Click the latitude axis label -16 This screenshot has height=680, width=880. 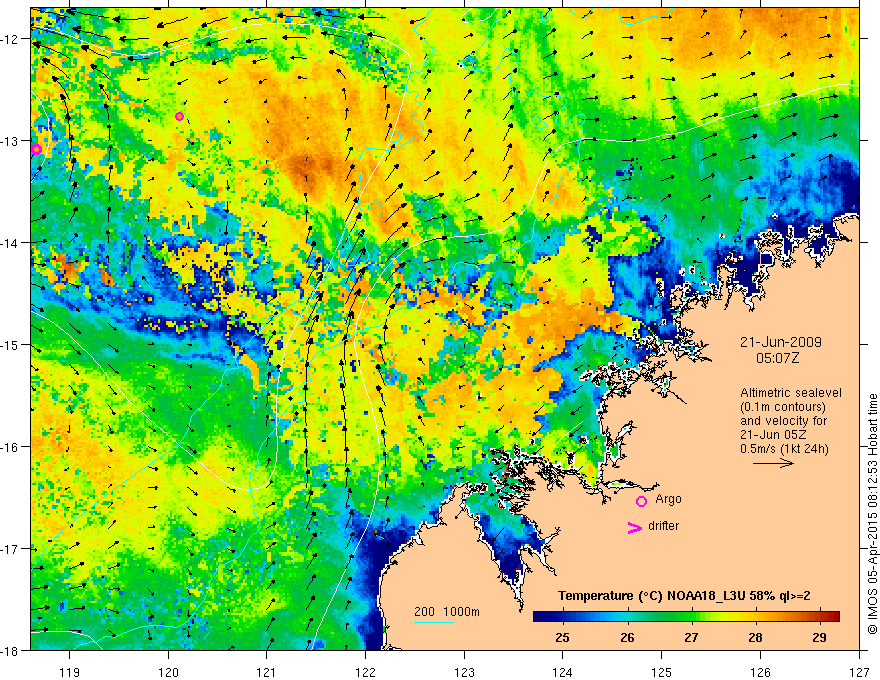point(11,447)
